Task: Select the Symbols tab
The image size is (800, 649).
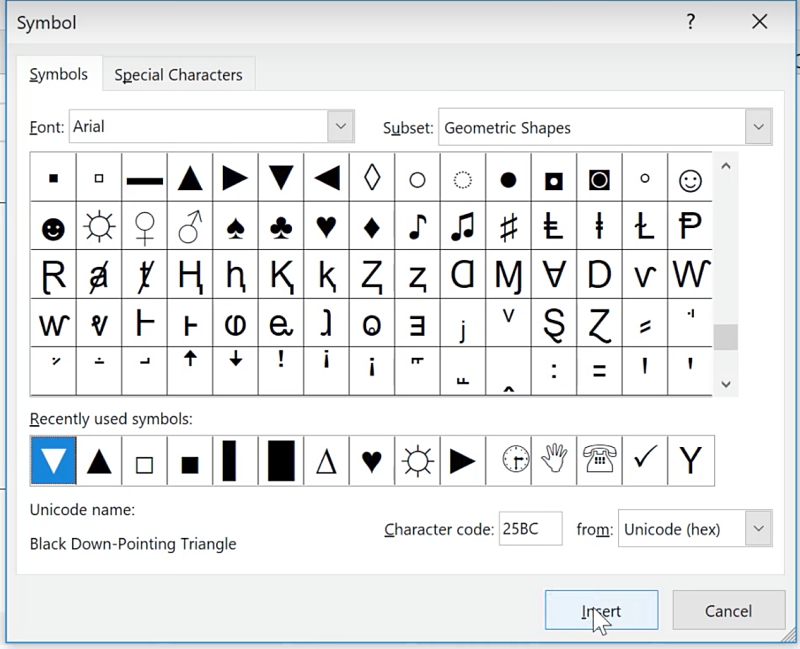Action: pyautogui.click(x=59, y=75)
